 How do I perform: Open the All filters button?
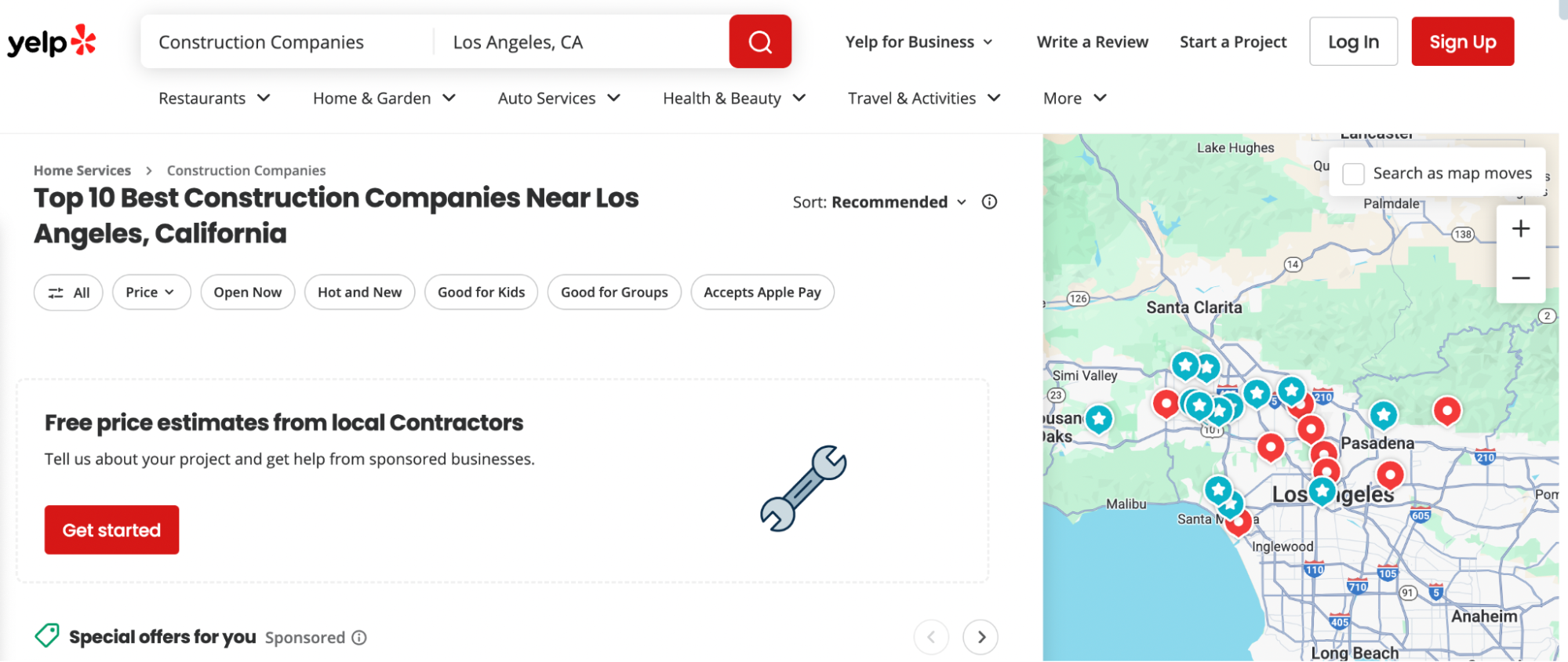(68, 293)
